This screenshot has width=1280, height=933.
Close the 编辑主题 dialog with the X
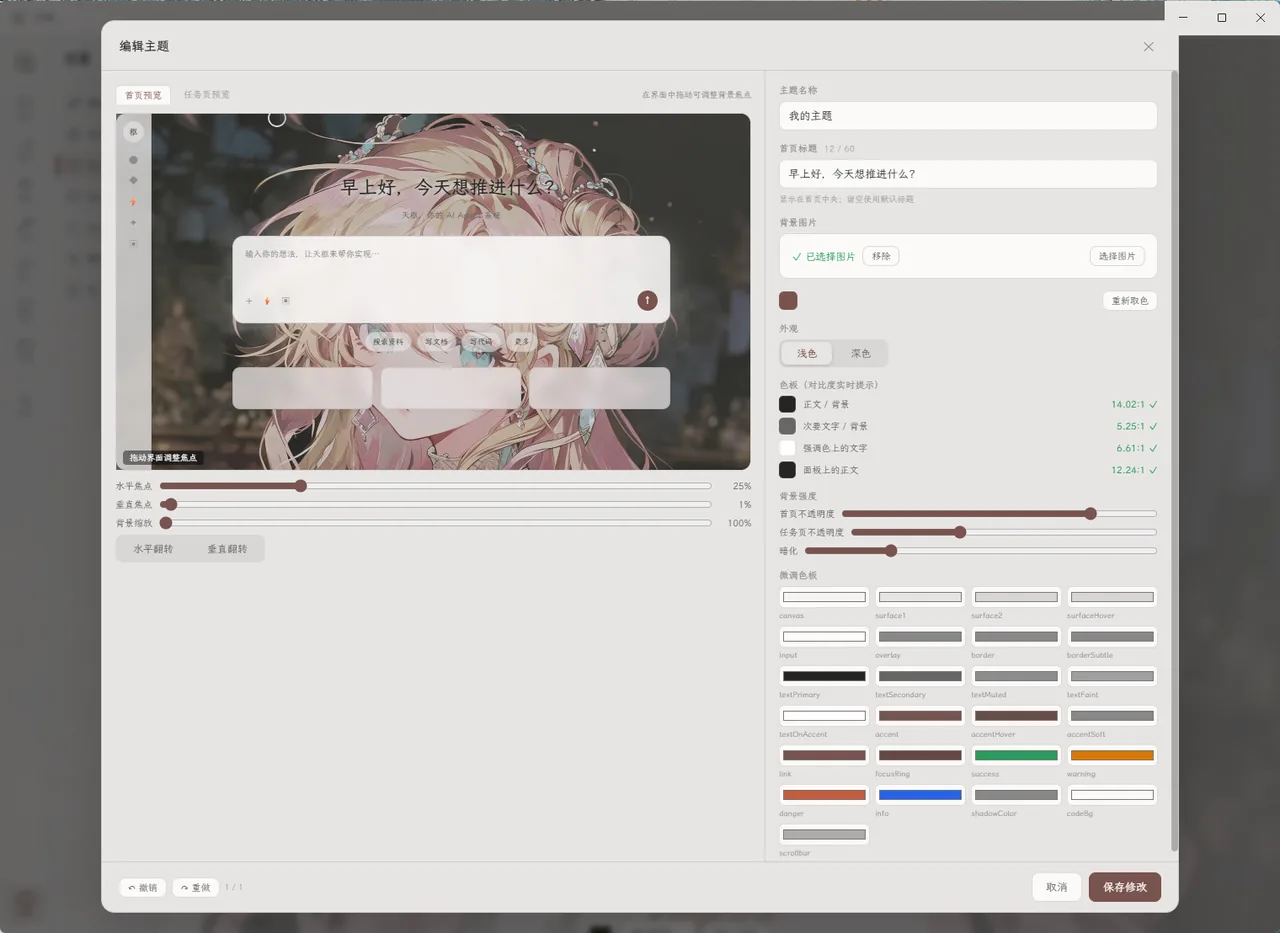click(1148, 47)
